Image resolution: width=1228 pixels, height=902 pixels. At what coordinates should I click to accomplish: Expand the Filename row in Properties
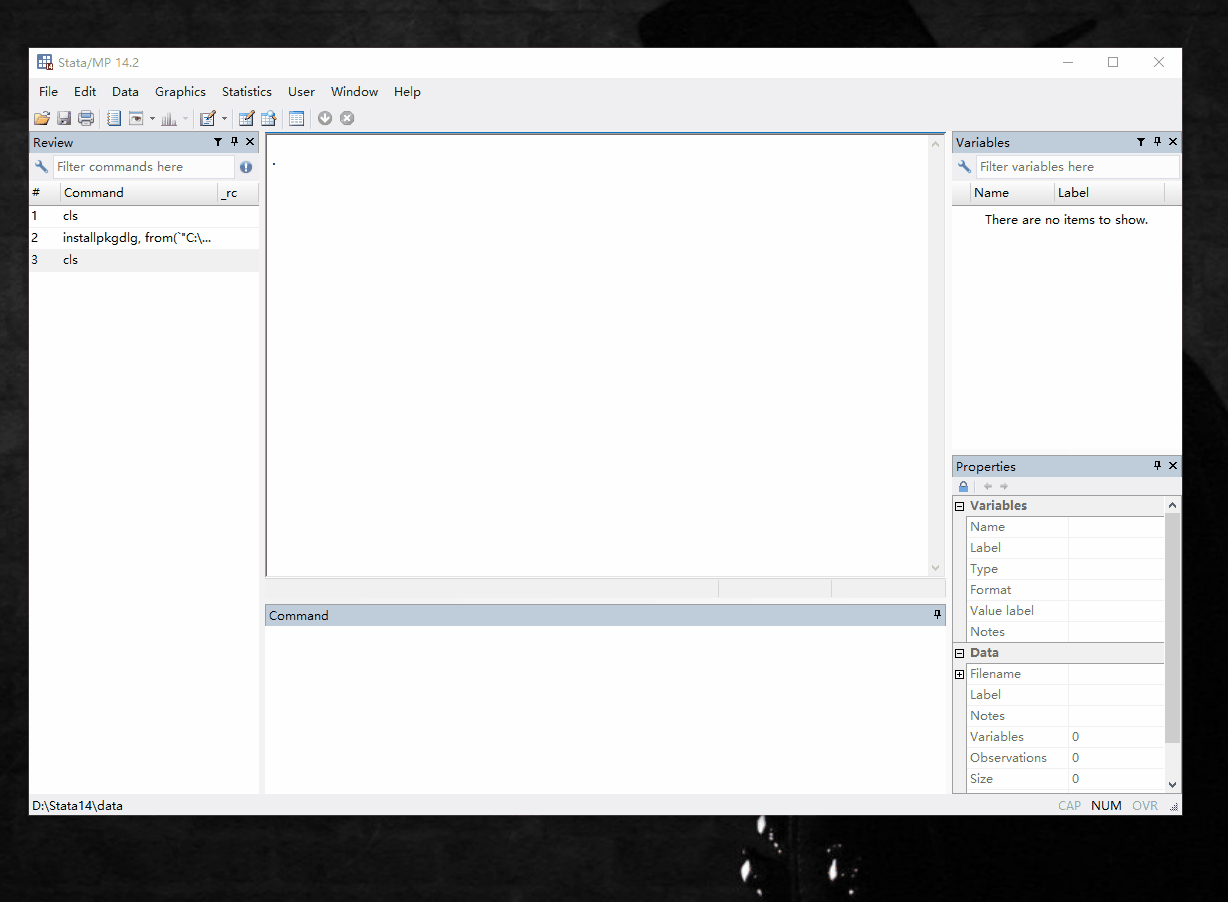960,674
